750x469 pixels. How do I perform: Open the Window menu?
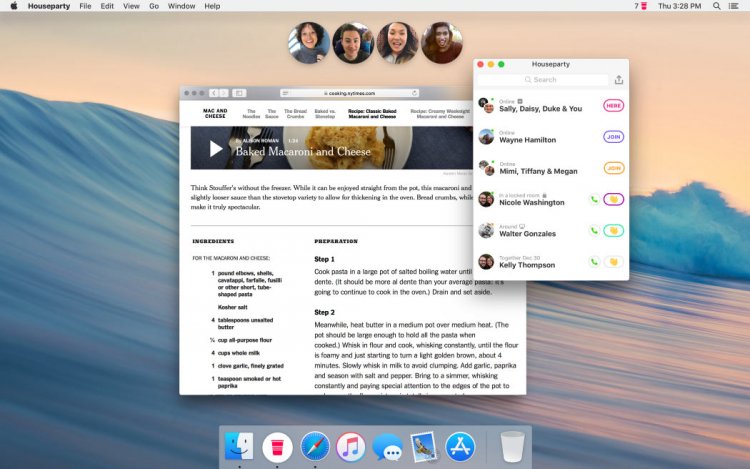(181, 6)
